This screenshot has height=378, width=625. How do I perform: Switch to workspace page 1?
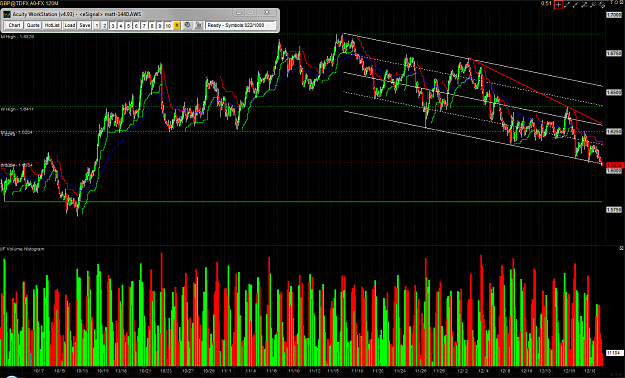[97, 26]
